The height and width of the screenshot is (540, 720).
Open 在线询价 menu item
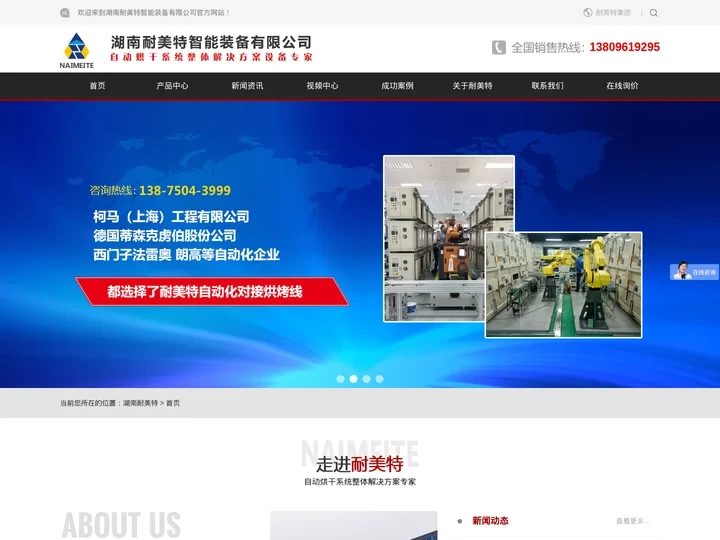[x=622, y=86]
